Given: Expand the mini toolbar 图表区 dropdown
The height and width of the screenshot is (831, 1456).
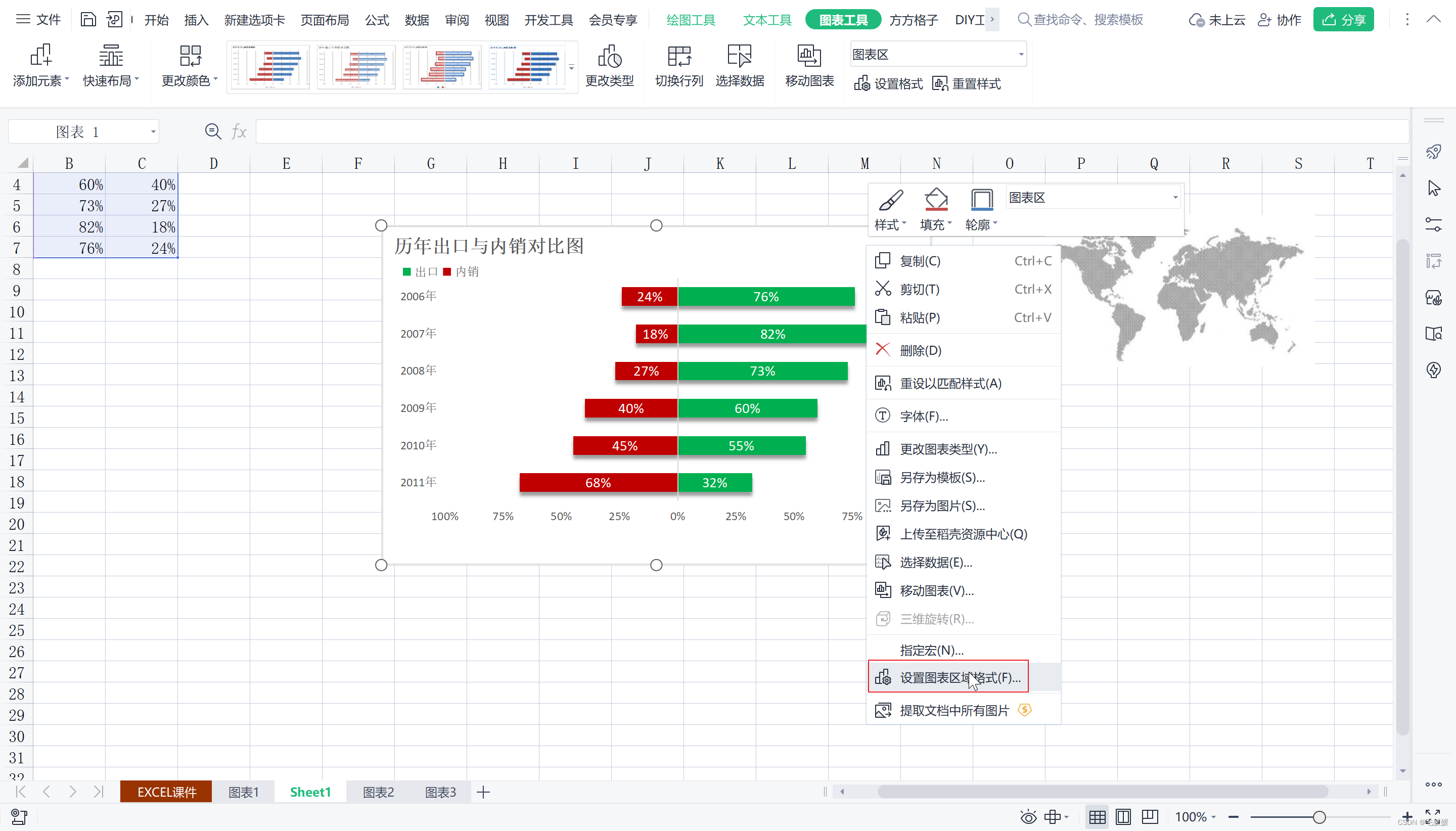Looking at the screenshot, I should pos(1175,198).
